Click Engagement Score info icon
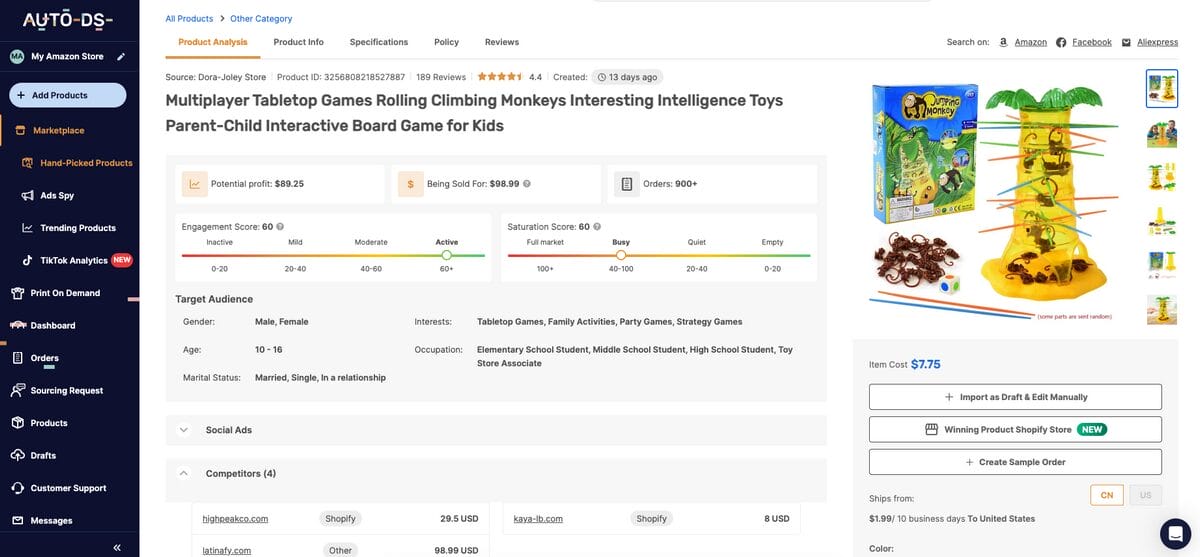1200x557 pixels. [x=280, y=227]
